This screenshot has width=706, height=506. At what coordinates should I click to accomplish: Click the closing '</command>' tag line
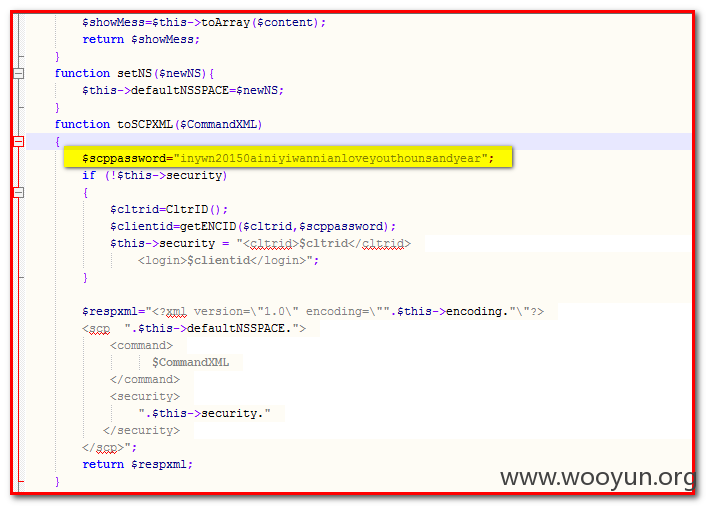(x=145, y=380)
